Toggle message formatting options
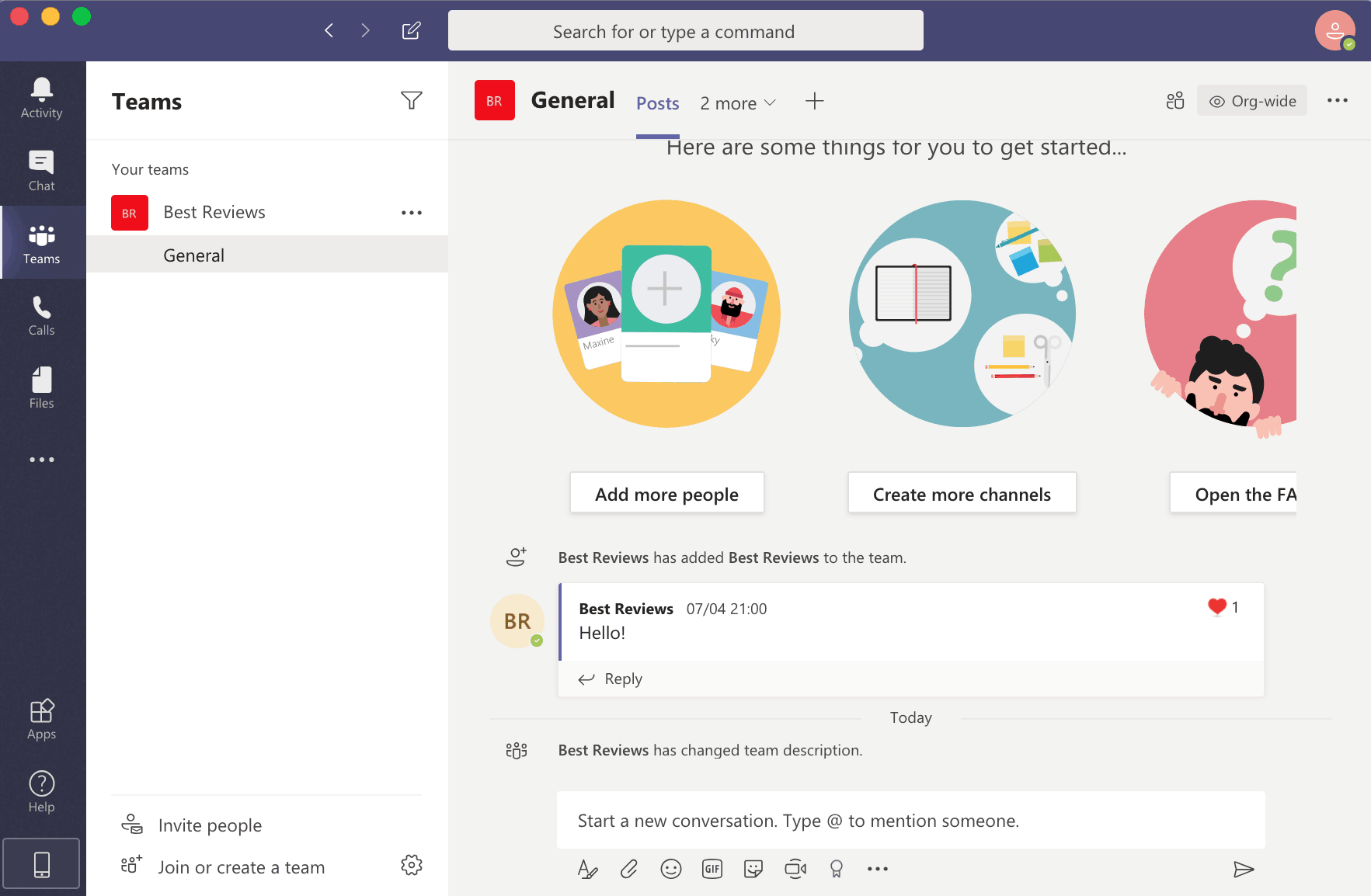 (x=588, y=870)
